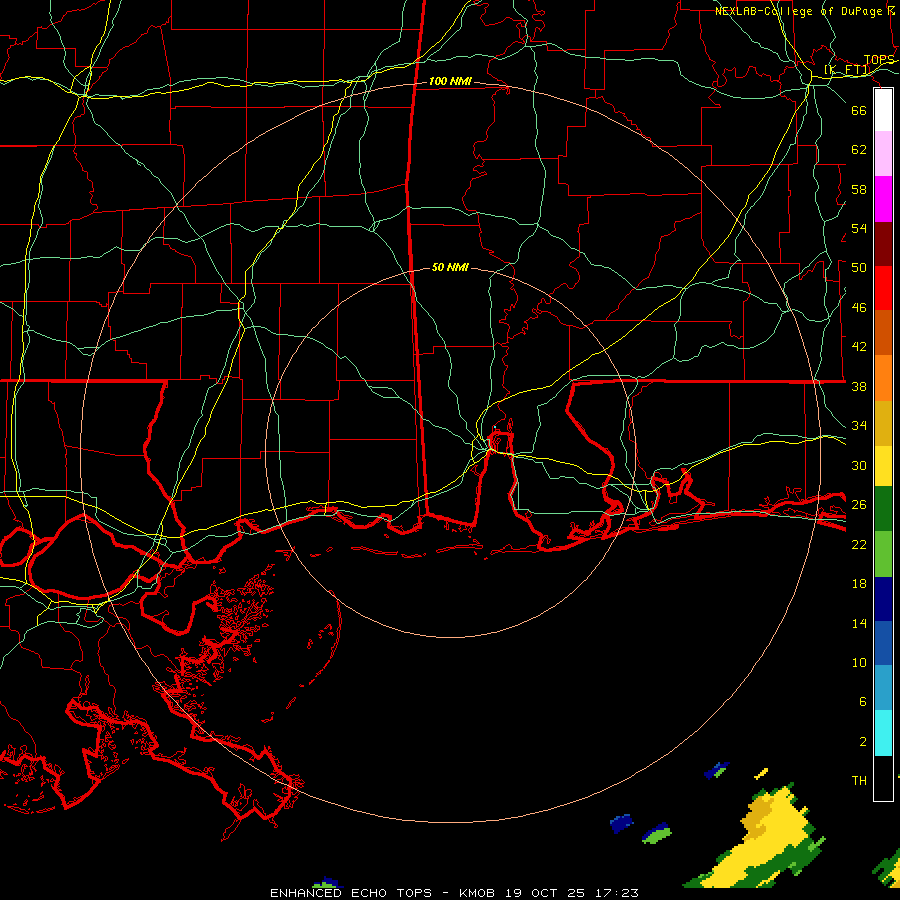Pick the gold legend color band
Viewport: 900px width, 900px height.
pyautogui.click(x=883, y=423)
